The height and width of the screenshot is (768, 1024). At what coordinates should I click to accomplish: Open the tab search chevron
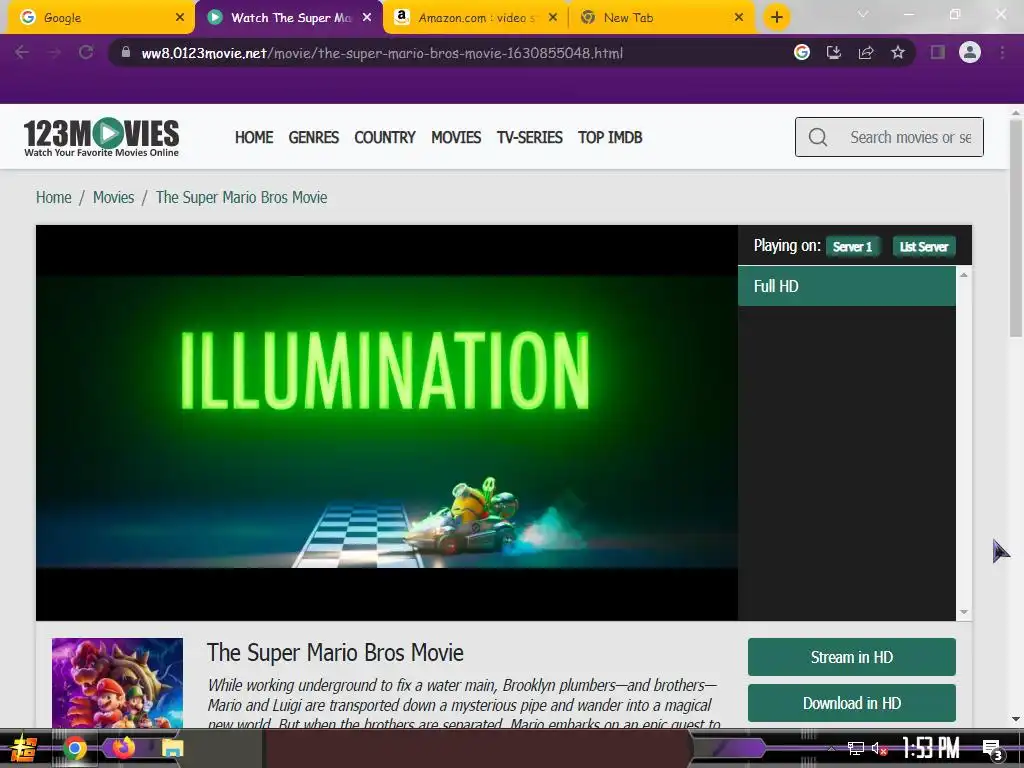[x=863, y=14]
